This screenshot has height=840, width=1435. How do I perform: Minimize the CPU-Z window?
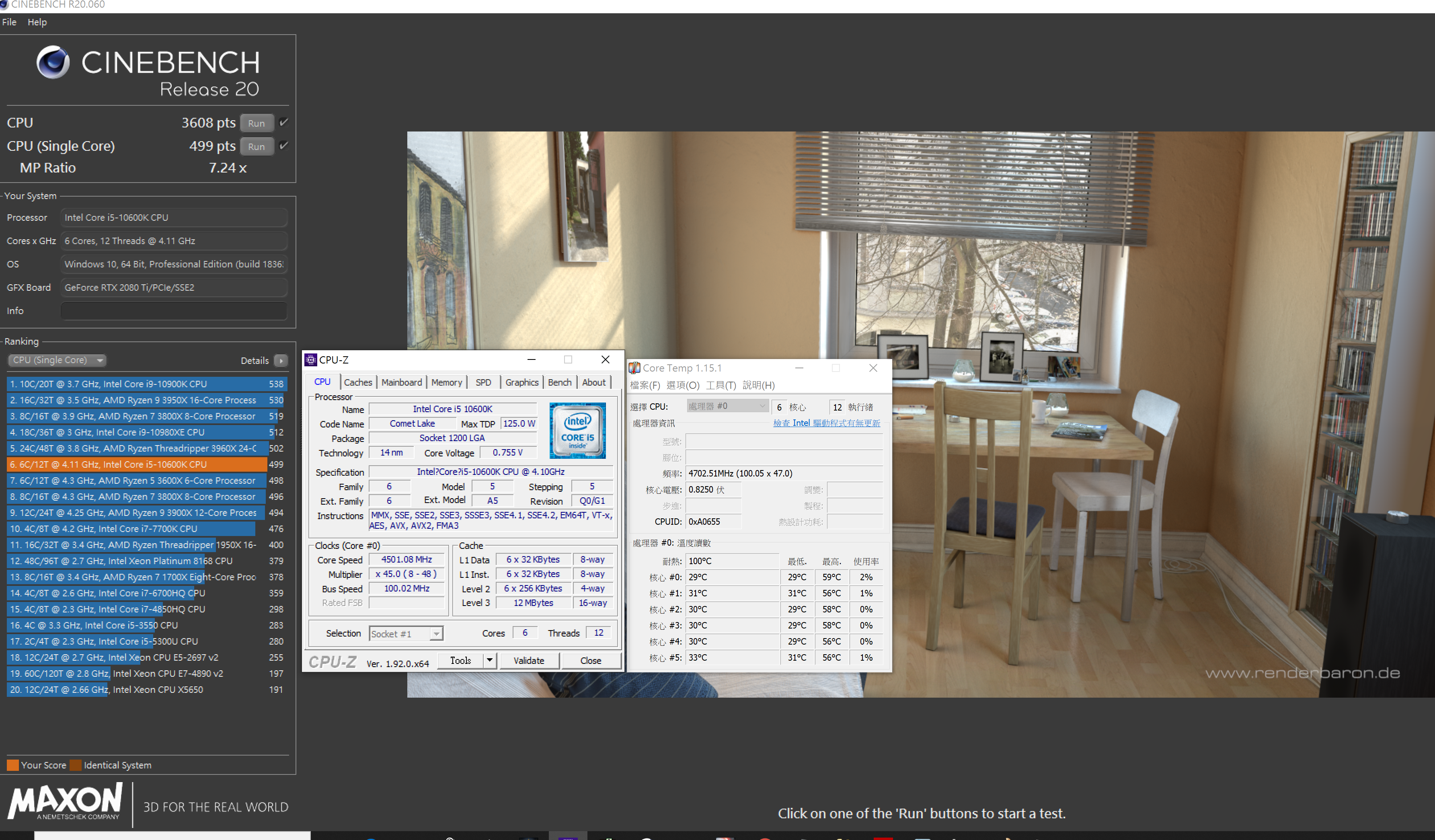point(531,360)
